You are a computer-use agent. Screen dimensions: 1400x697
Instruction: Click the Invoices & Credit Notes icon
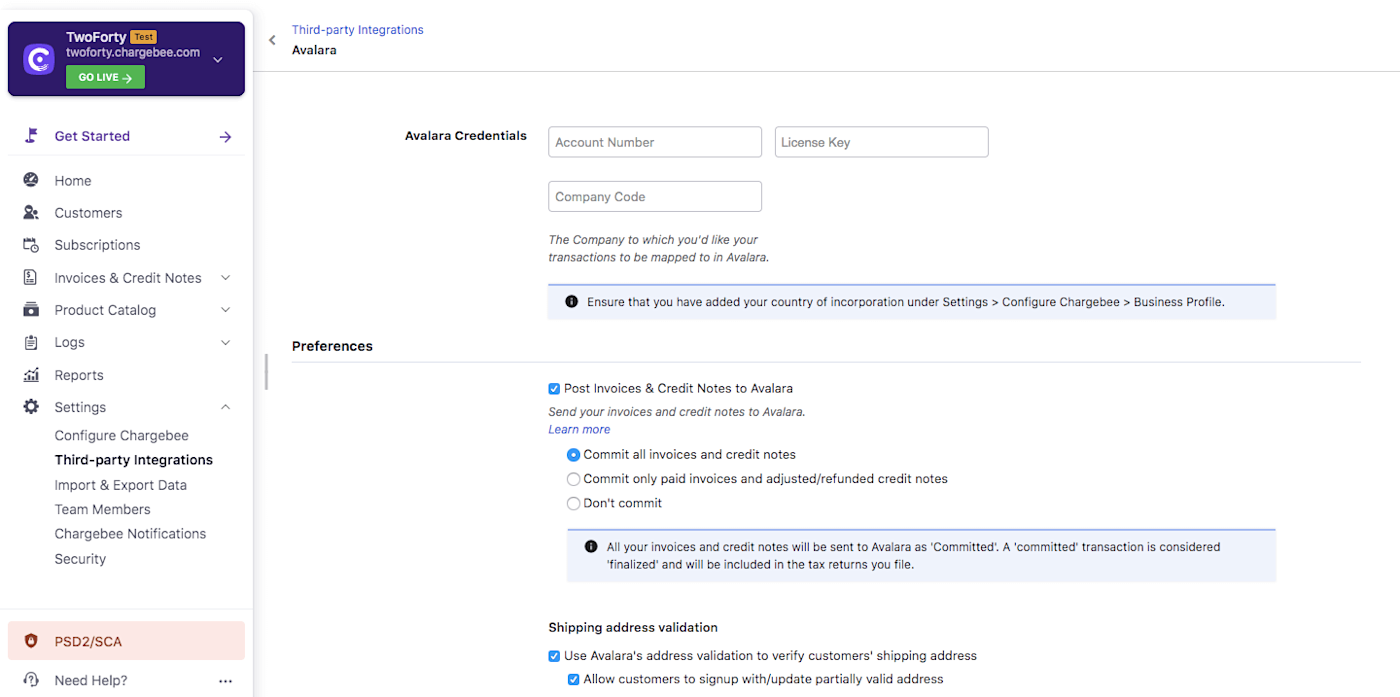pyautogui.click(x=31, y=278)
